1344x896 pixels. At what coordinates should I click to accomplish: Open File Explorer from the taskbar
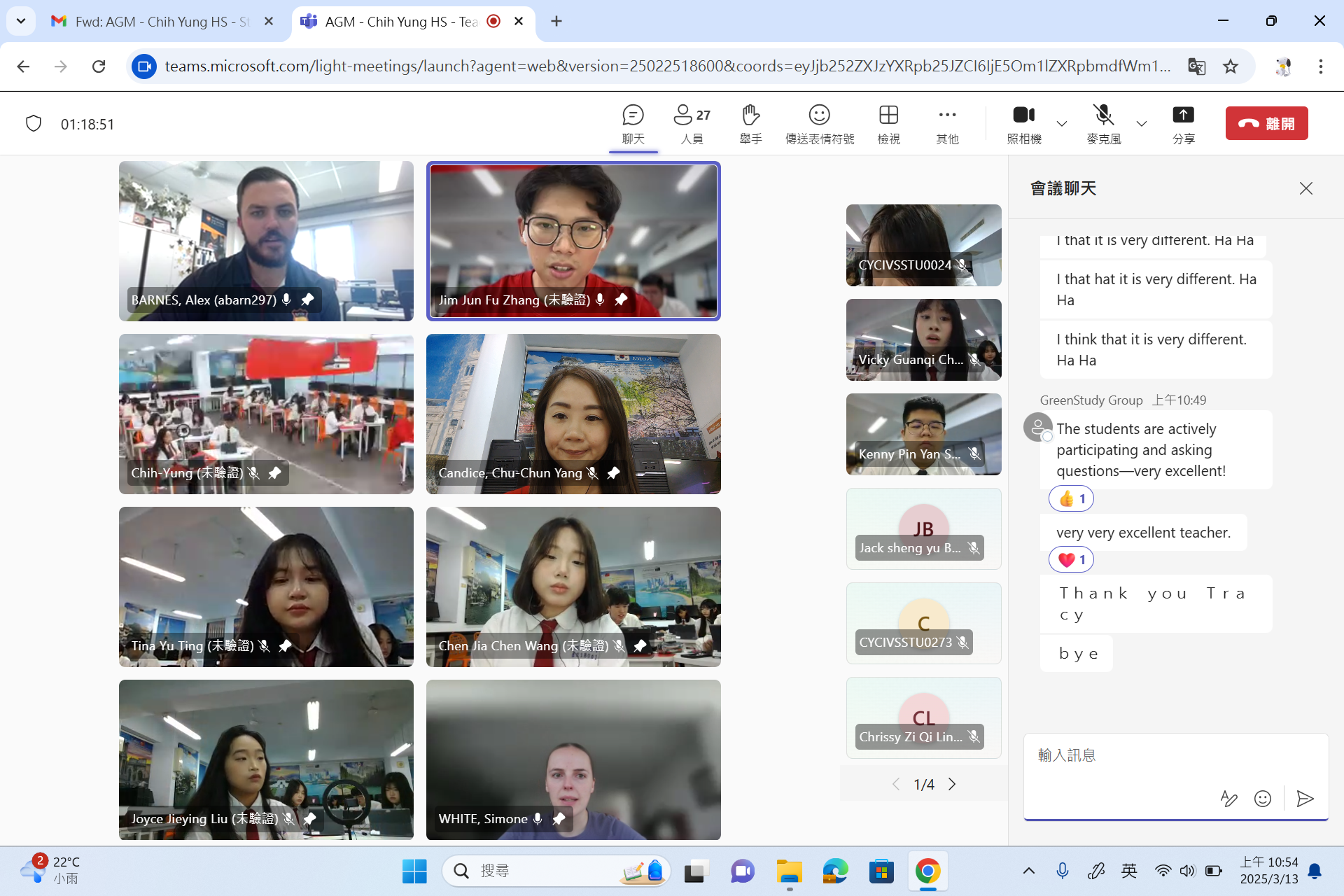(789, 871)
